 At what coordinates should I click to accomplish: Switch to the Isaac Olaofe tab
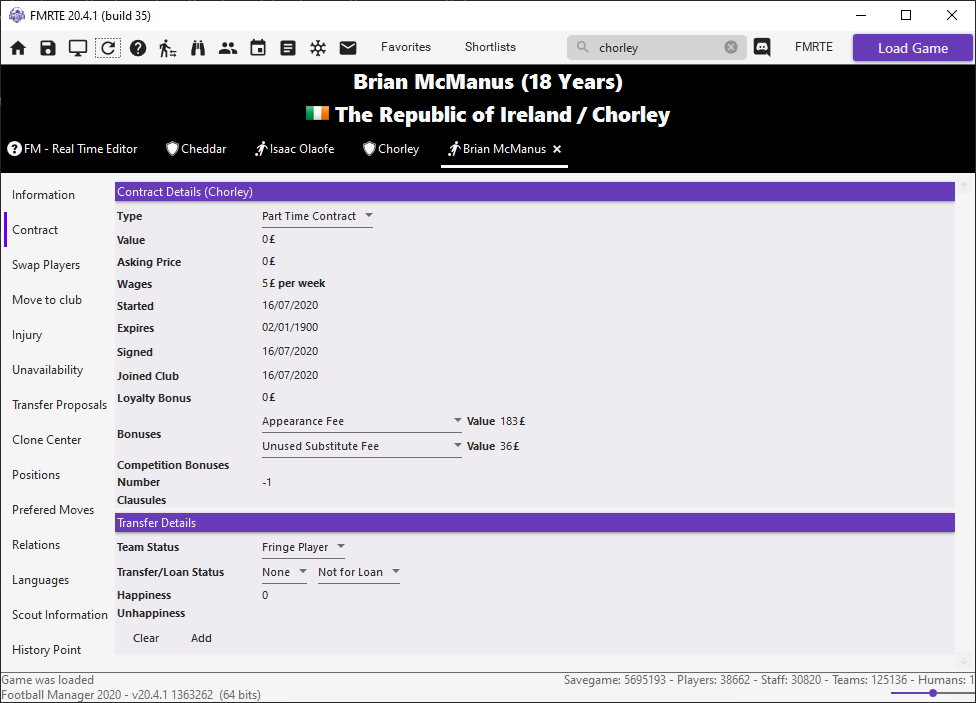[x=294, y=149]
